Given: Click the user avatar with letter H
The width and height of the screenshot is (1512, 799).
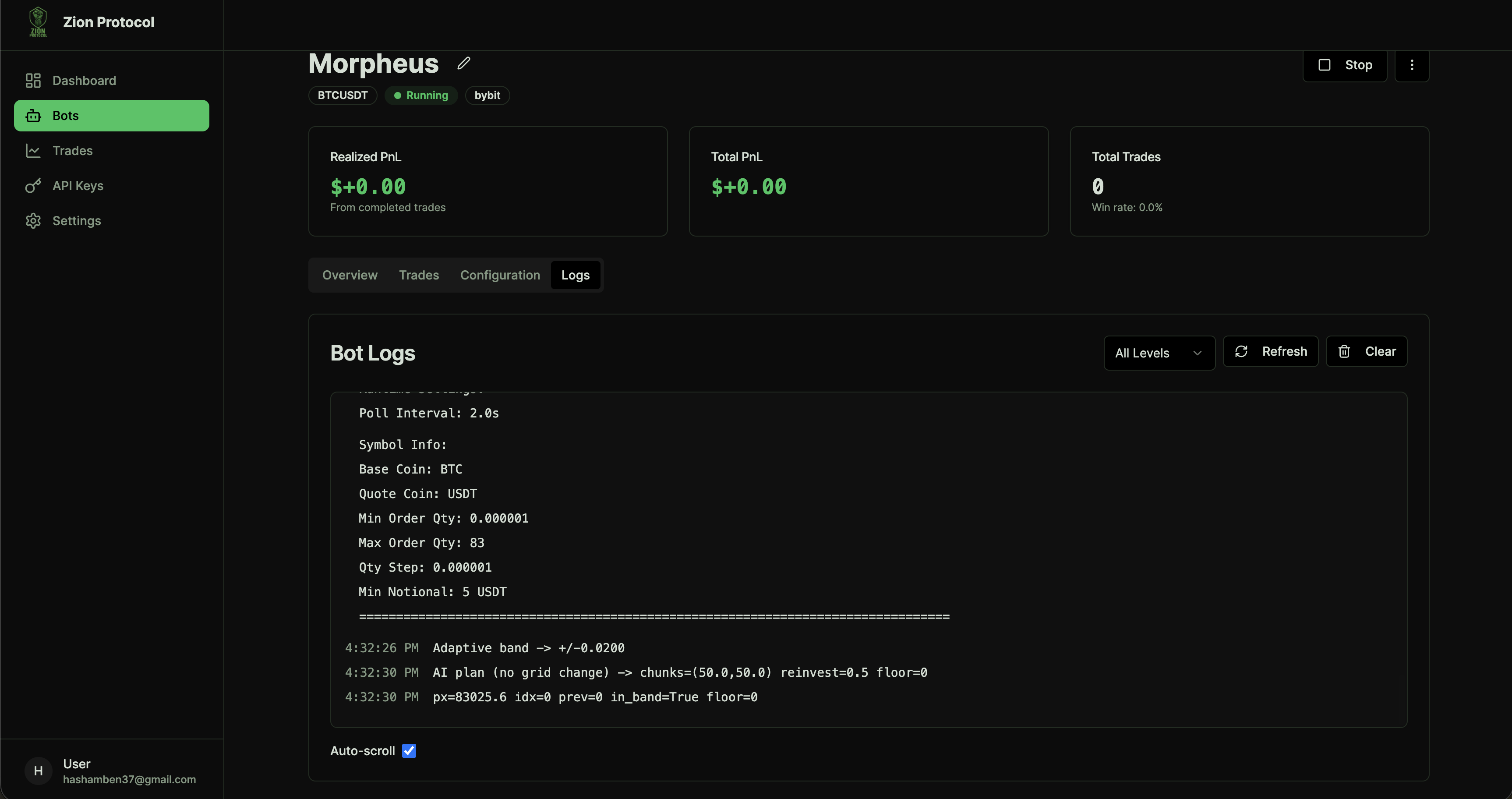Looking at the screenshot, I should [38, 771].
